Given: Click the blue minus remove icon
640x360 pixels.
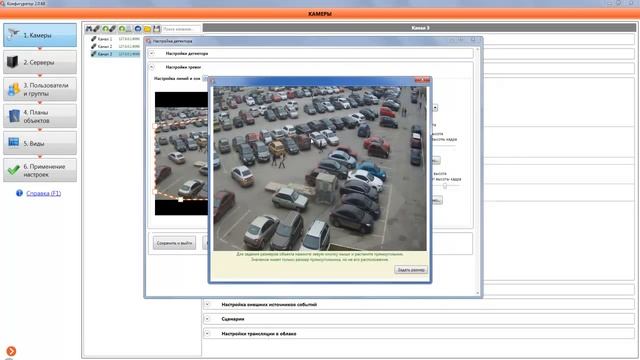Looking at the screenshot, I should pyautogui.click(x=138, y=29).
